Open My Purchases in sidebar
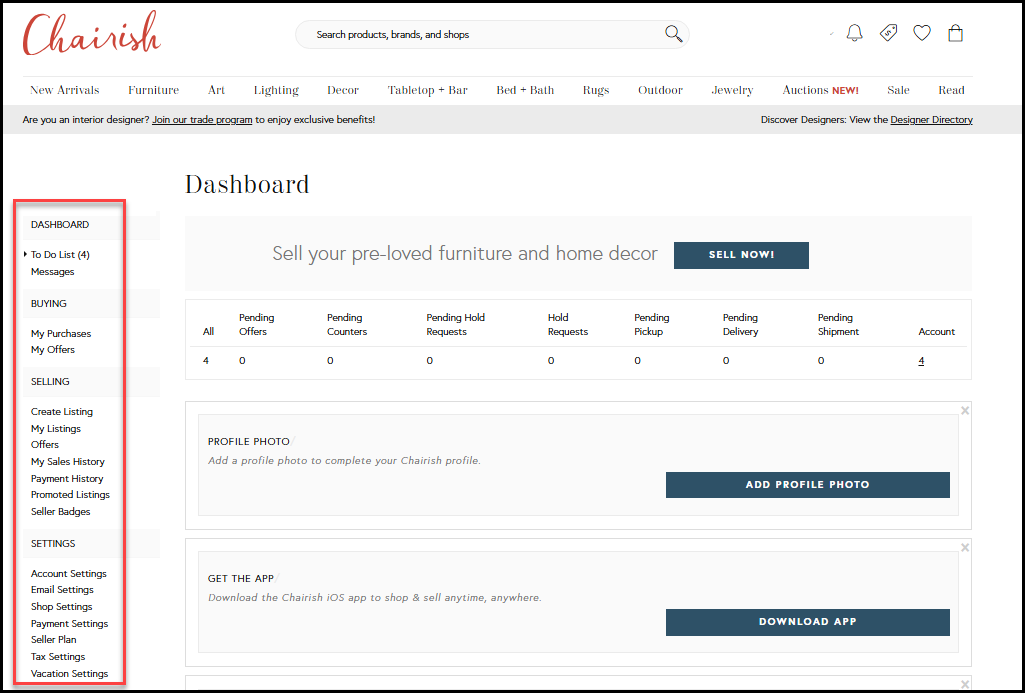Screen dimensions: 1025x693 [x=61, y=333]
